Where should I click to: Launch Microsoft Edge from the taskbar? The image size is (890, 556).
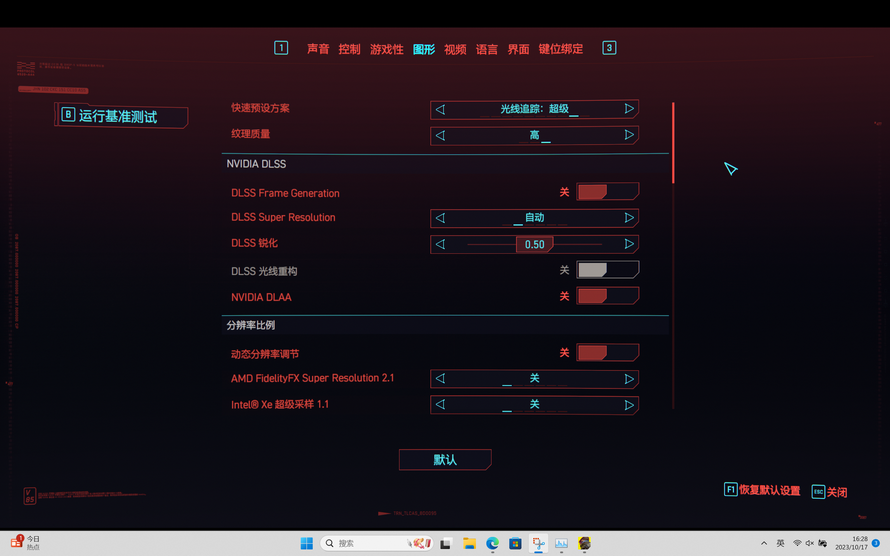[x=492, y=544]
